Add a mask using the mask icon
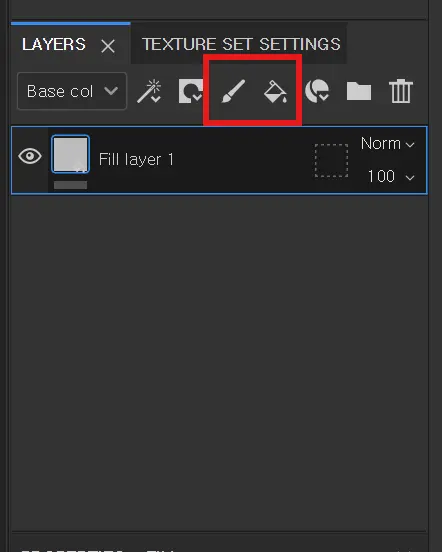The image size is (442, 552). pos(191,92)
